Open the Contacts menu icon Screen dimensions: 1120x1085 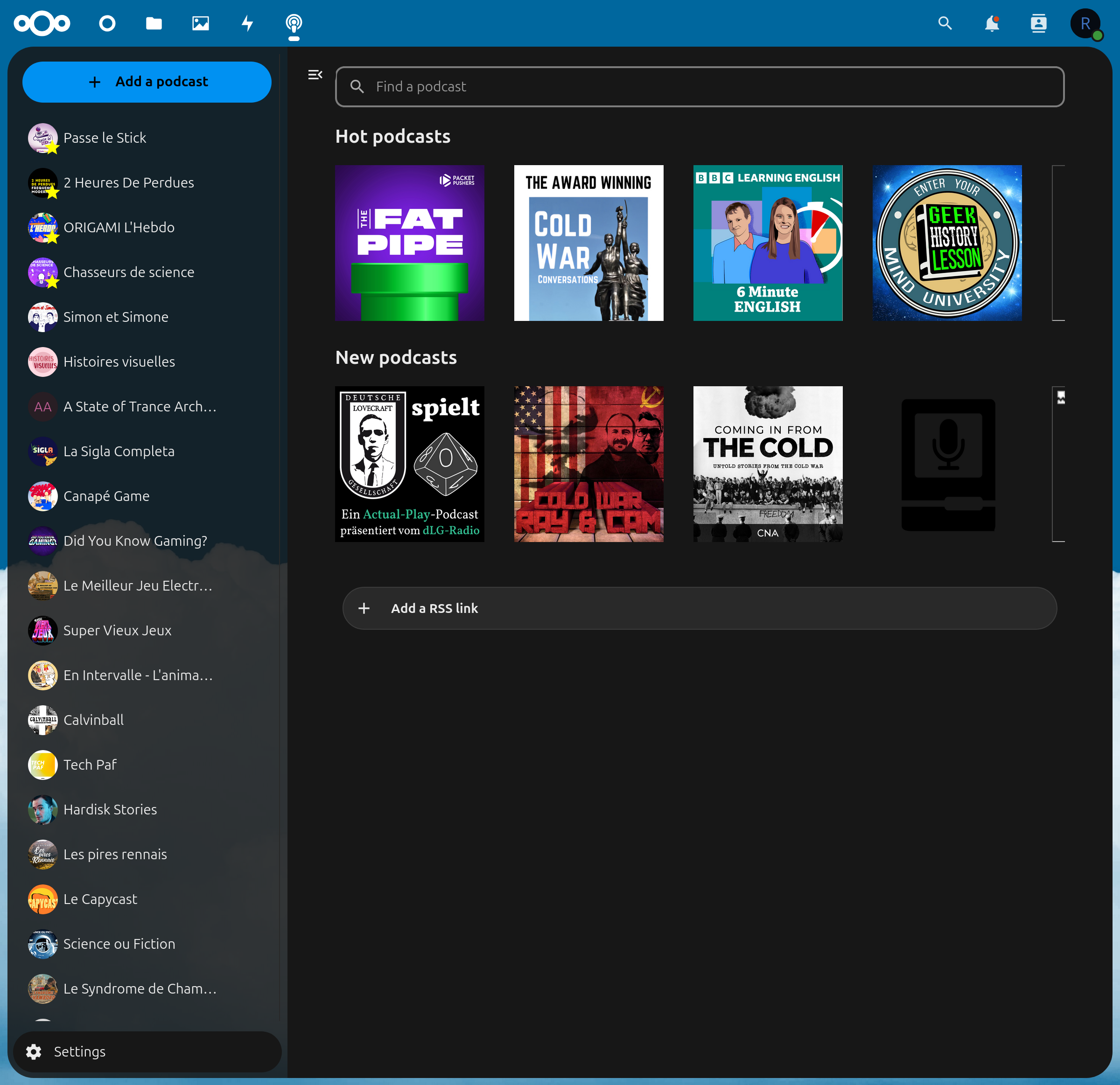(x=1038, y=23)
